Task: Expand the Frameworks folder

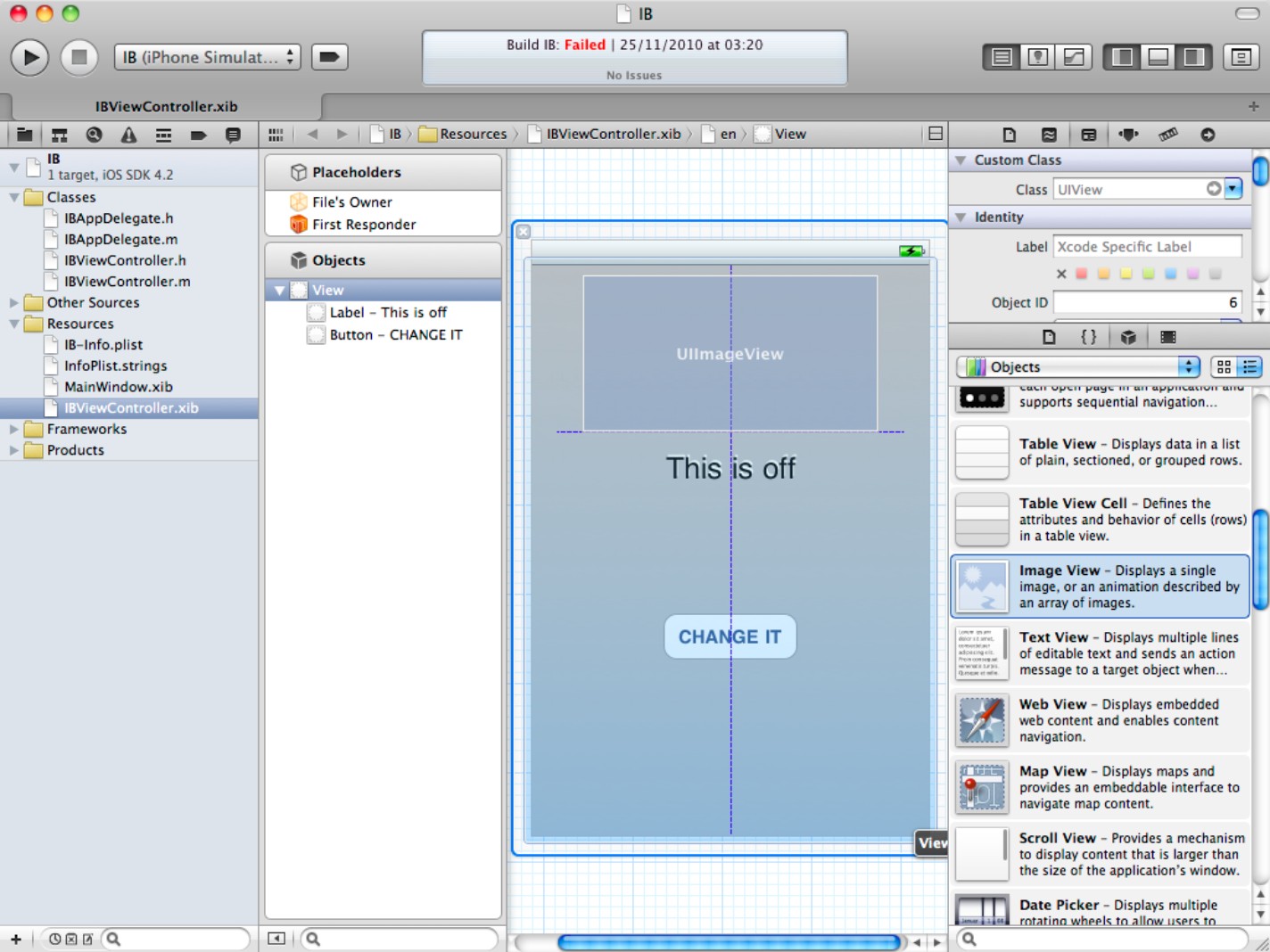Action: pos(13,429)
